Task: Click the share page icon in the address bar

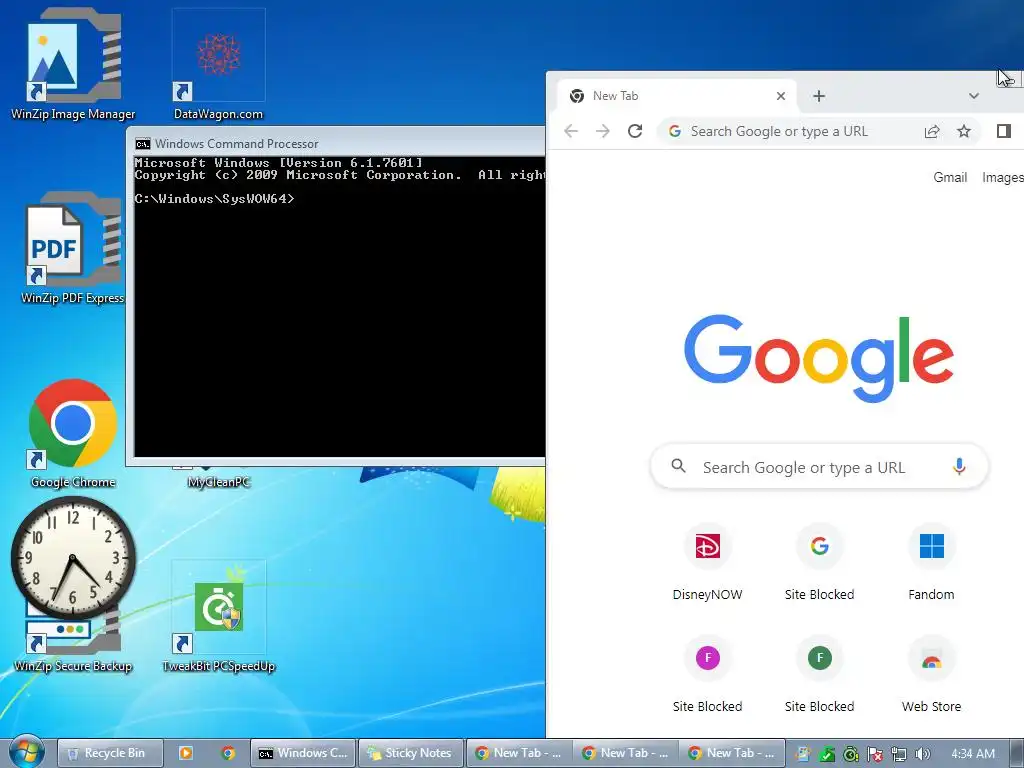Action: 932,131
